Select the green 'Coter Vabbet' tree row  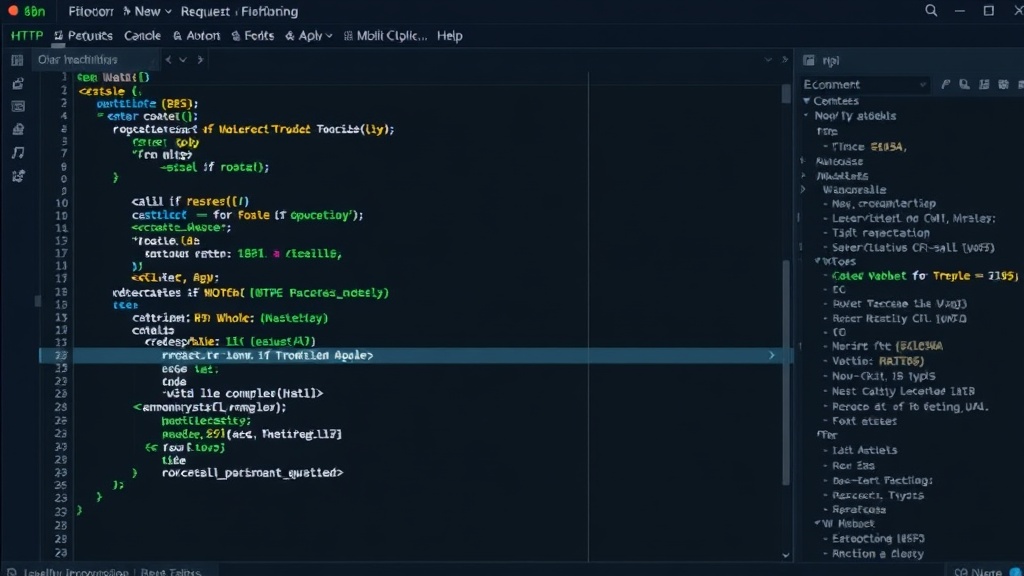(925, 276)
